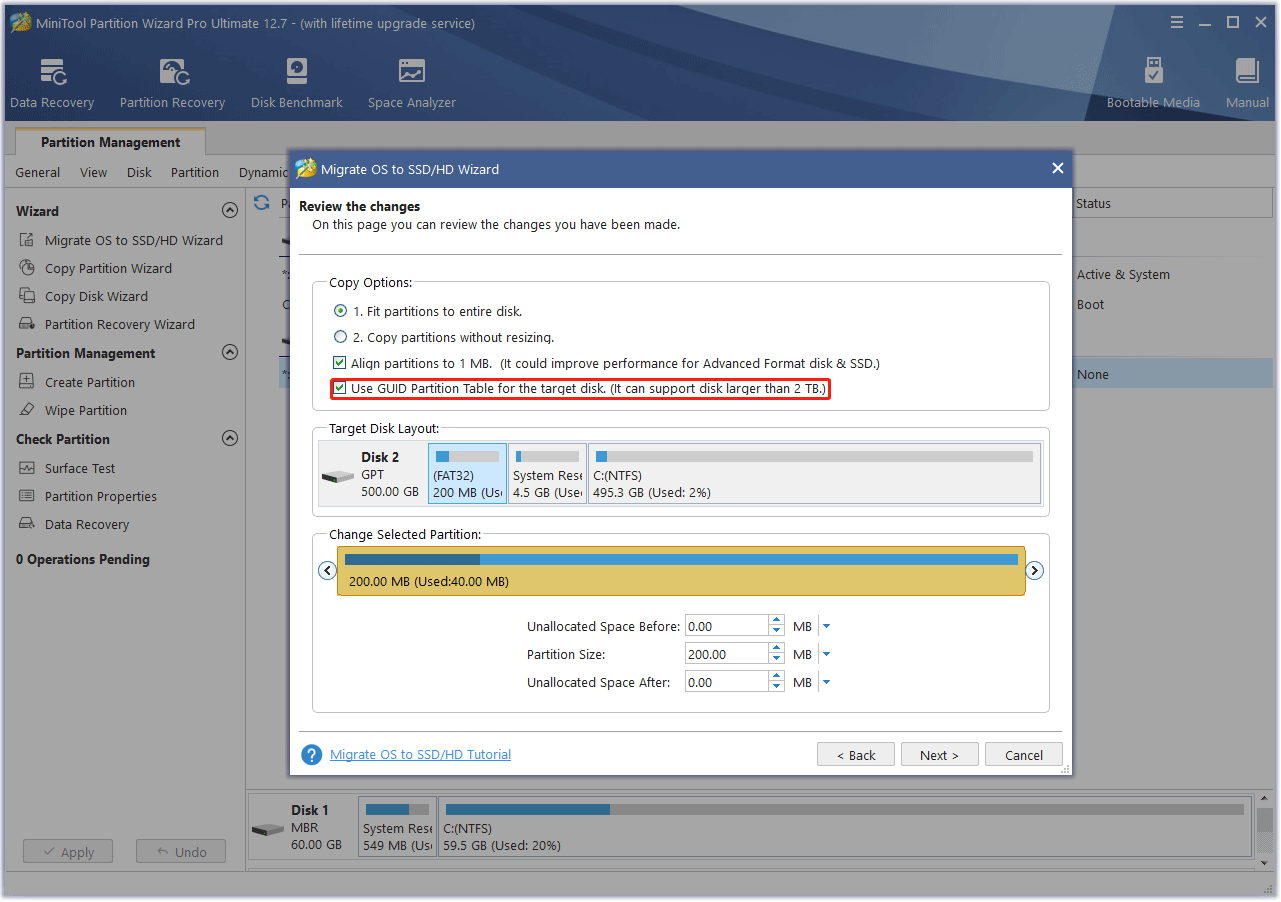Image resolution: width=1281 pixels, height=902 pixels.
Task: Switch to the Partition Management tab
Action: point(110,142)
